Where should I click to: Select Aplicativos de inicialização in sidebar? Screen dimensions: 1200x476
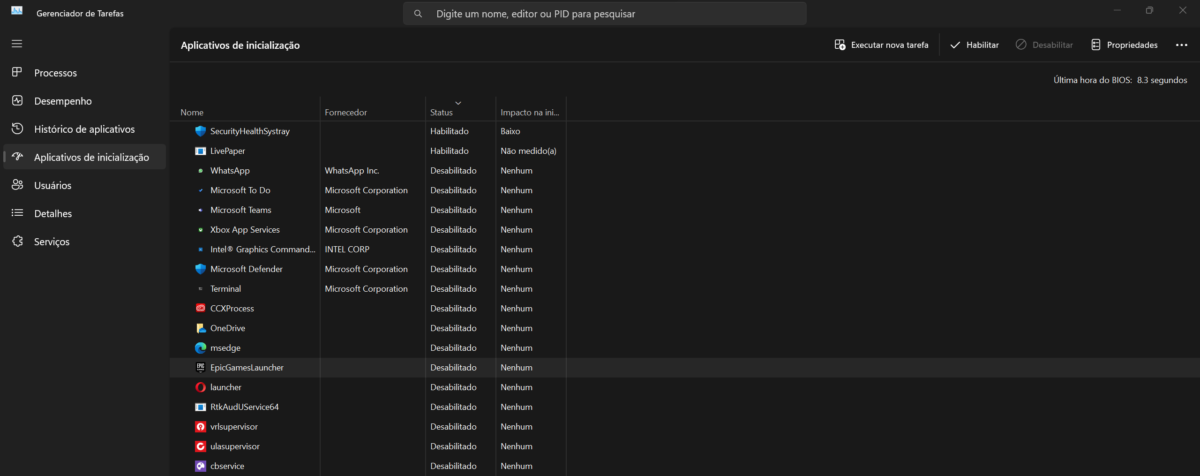(x=84, y=157)
